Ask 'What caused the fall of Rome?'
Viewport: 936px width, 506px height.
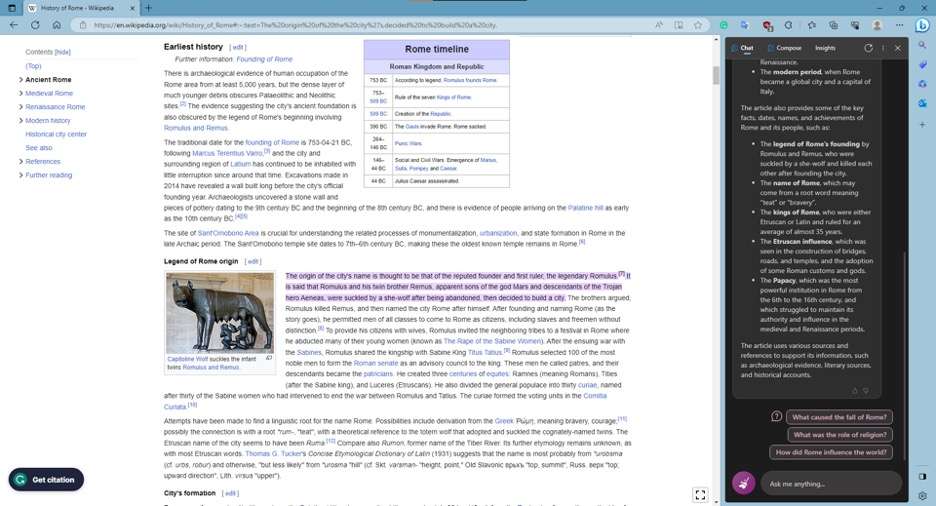[x=839, y=417]
